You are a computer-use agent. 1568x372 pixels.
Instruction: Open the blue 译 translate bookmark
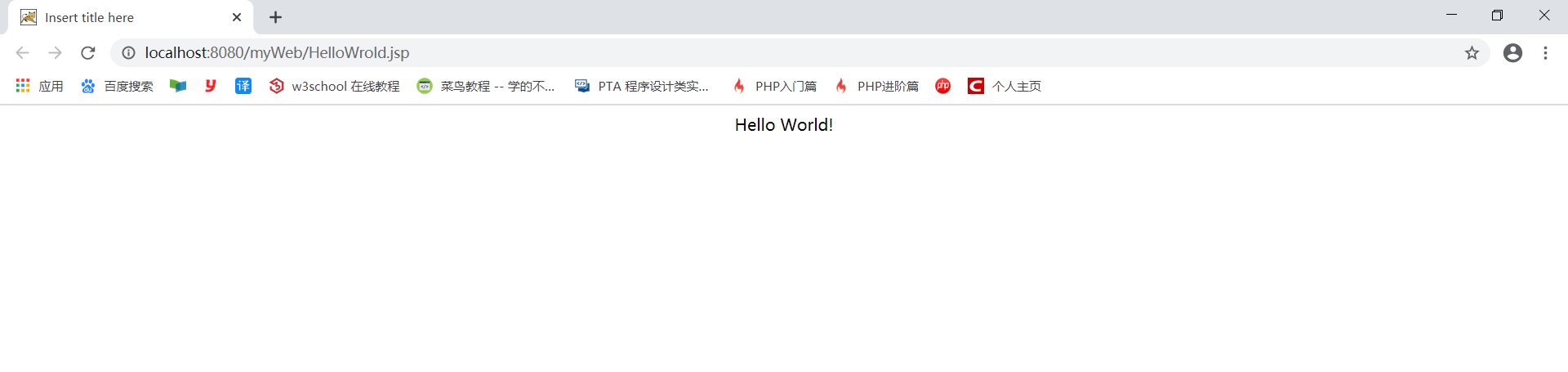pyautogui.click(x=243, y=86)
